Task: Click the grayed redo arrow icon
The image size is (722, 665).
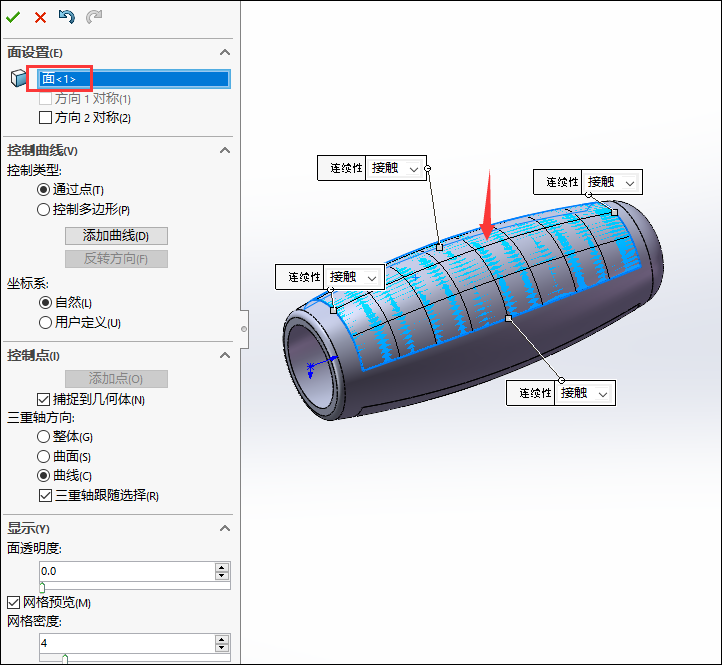Action: pos(94,17)
